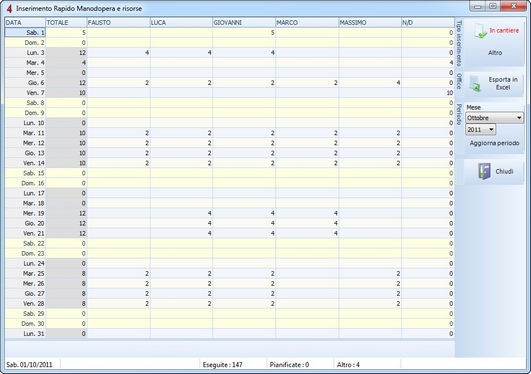Screen dimensions: 531x374
Task: Click the MASSIMO column header
Action: point(370,23)
